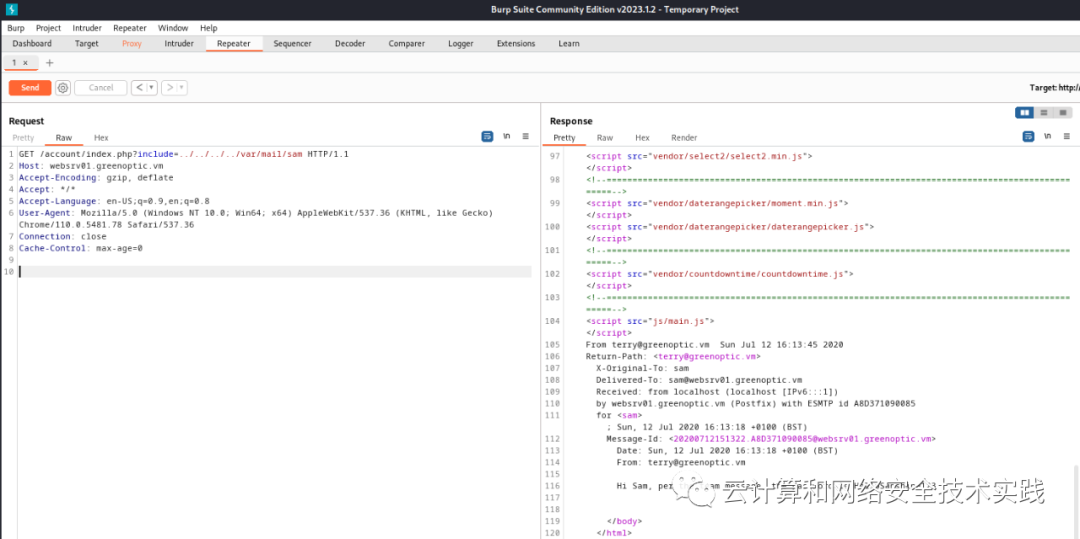This screenshot has width=1080, height=539.
Task: Click the select2.min.js script line
Action: (699, 156)
